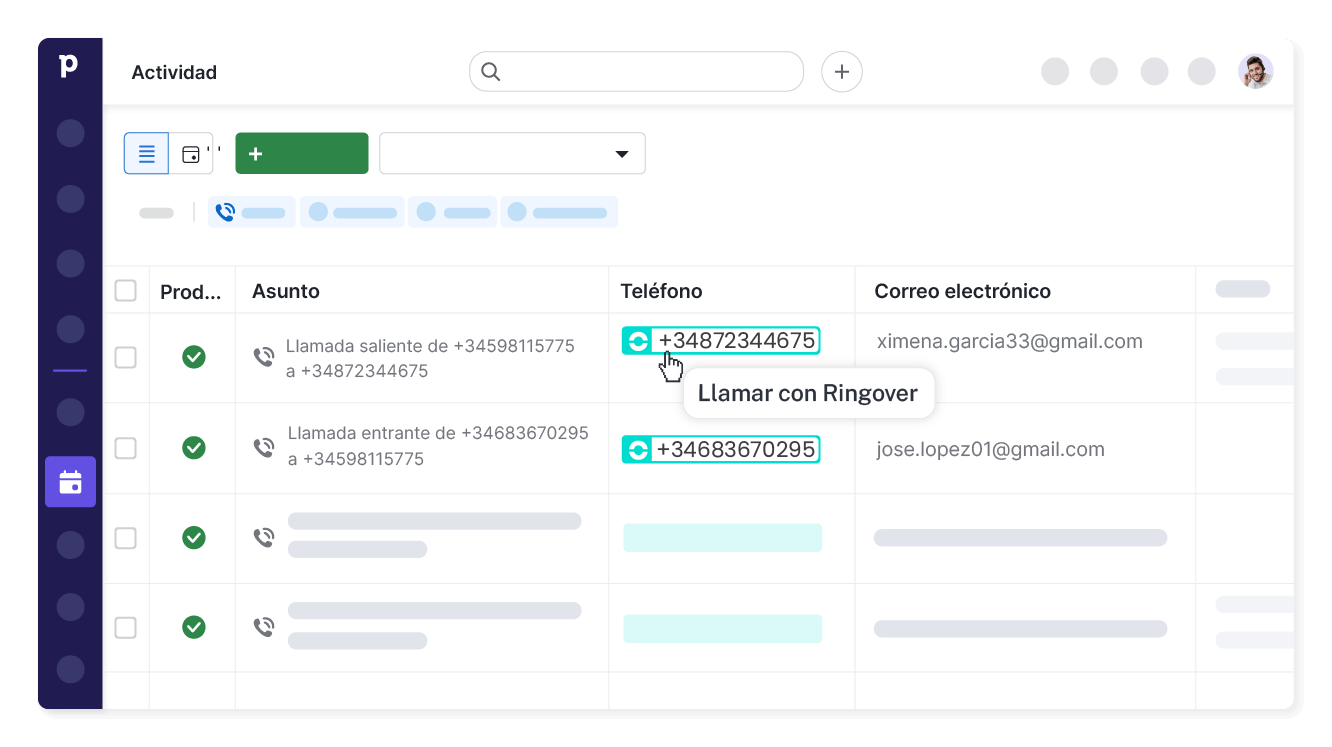Click the search magnifier icon

tap(490, 71)
